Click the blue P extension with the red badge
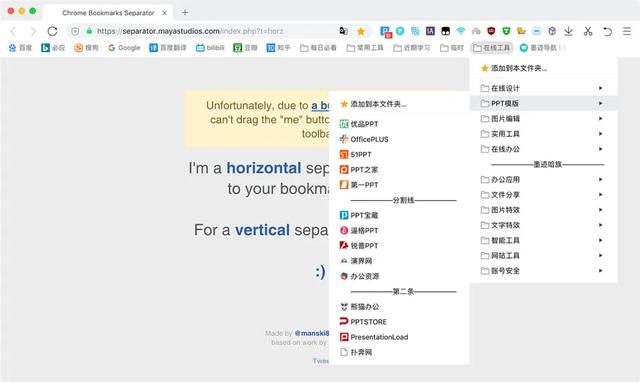The height and width of the screenshot is (383, 640). coord(386,31)
